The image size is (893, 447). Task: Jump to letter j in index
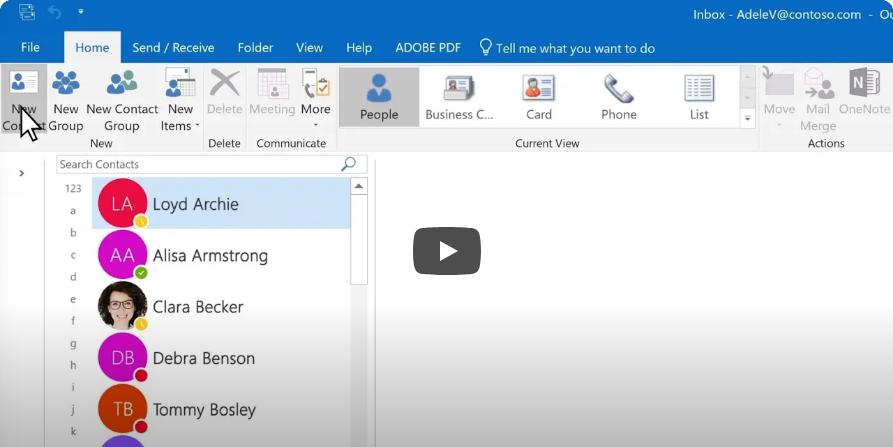coord(73,409)
